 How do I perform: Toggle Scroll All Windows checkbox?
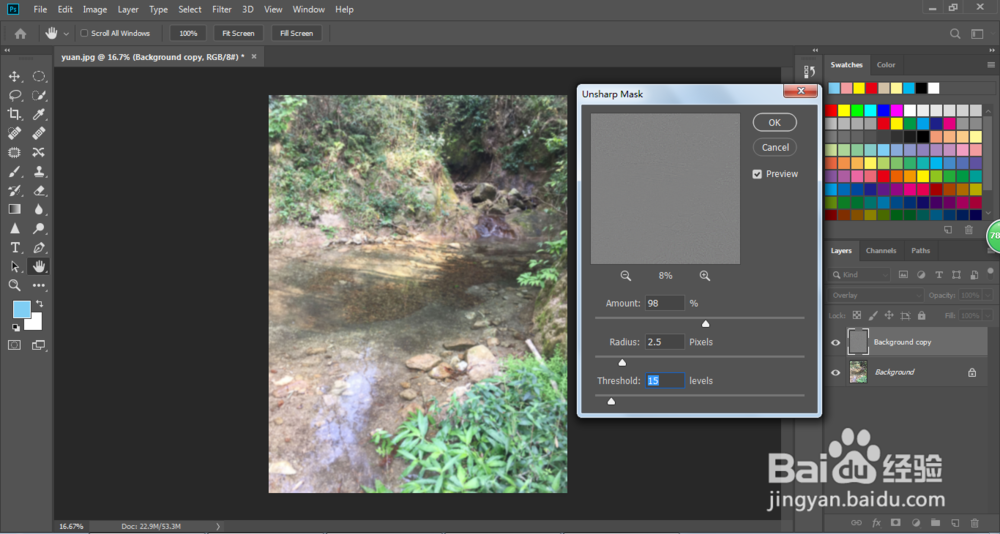pyautogui.click(x=84, y=33)
